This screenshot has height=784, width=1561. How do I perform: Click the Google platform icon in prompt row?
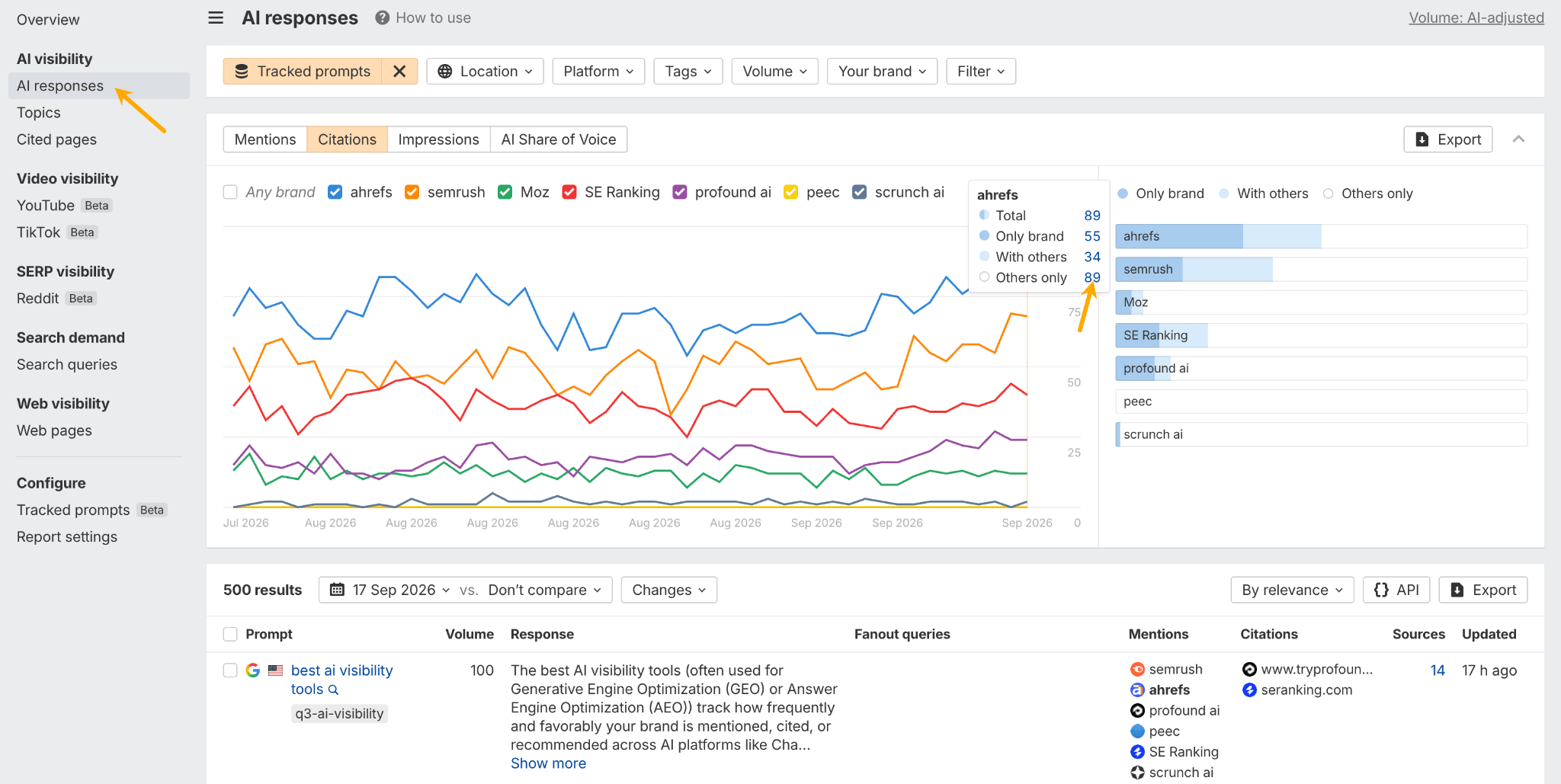click(253, 670)
